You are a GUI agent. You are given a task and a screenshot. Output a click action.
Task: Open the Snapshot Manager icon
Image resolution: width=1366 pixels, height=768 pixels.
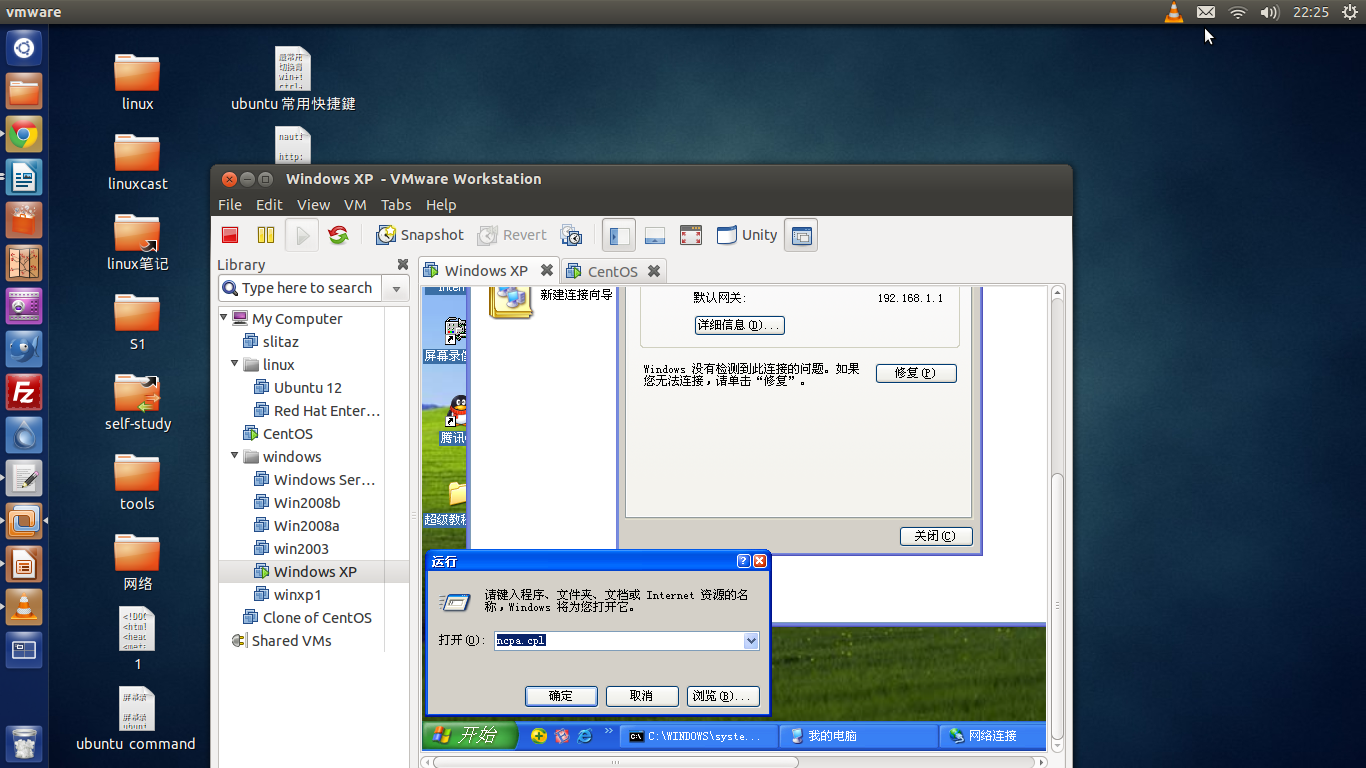click(571, 235)
